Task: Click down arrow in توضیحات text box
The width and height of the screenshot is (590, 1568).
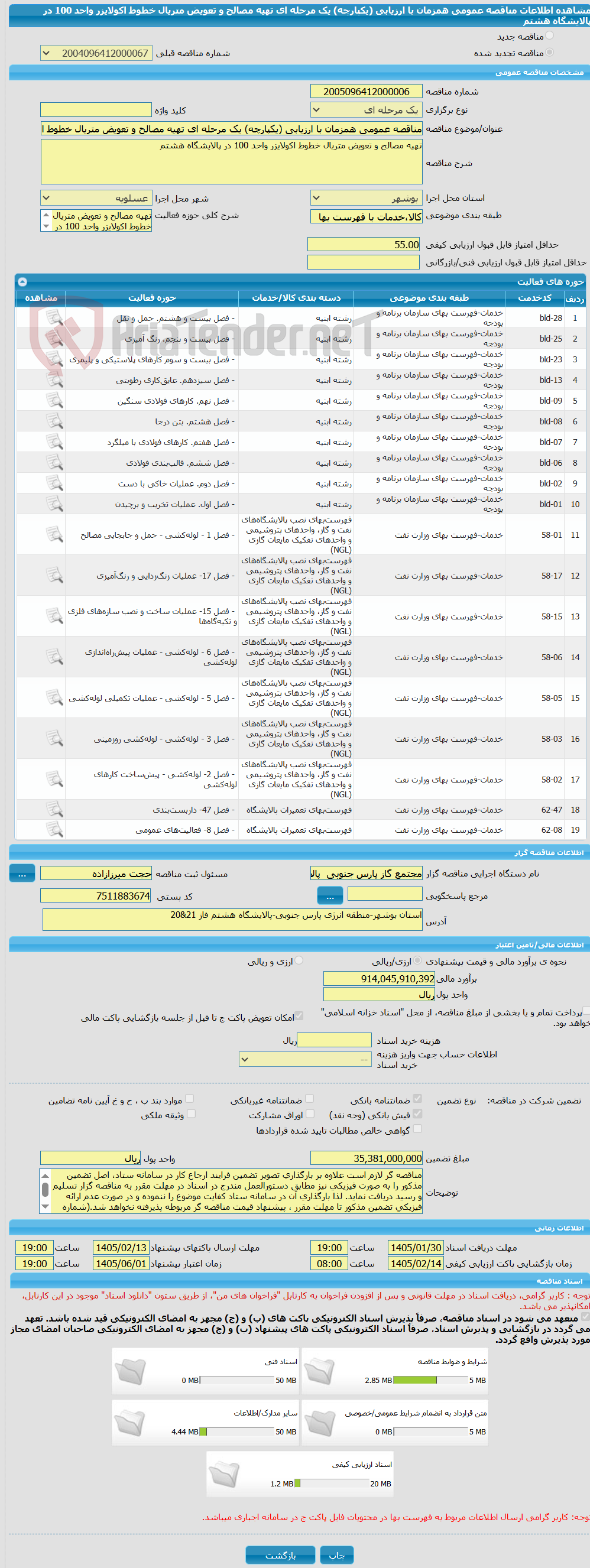Action: click(45, 1206)
